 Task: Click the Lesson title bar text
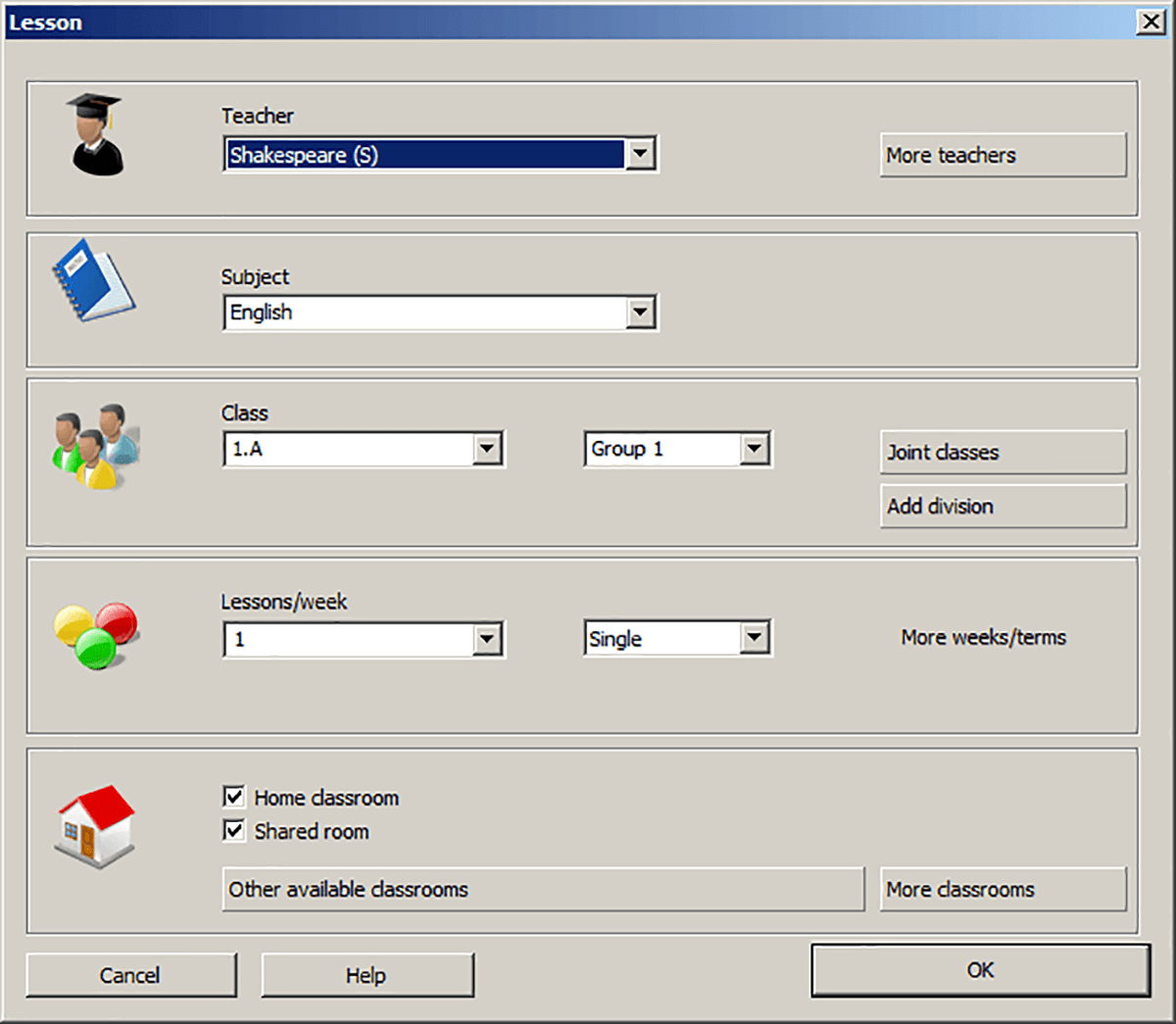click(x=45, y=23)
